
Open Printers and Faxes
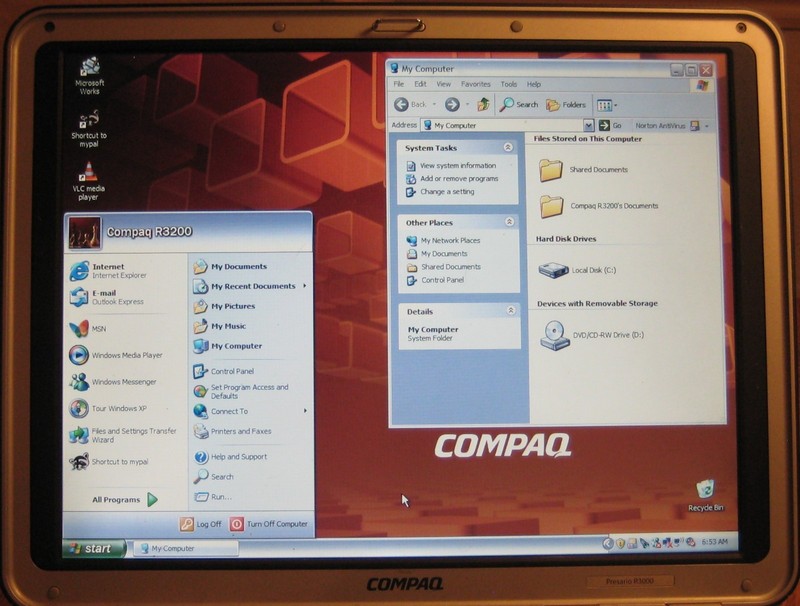(232, 432)
